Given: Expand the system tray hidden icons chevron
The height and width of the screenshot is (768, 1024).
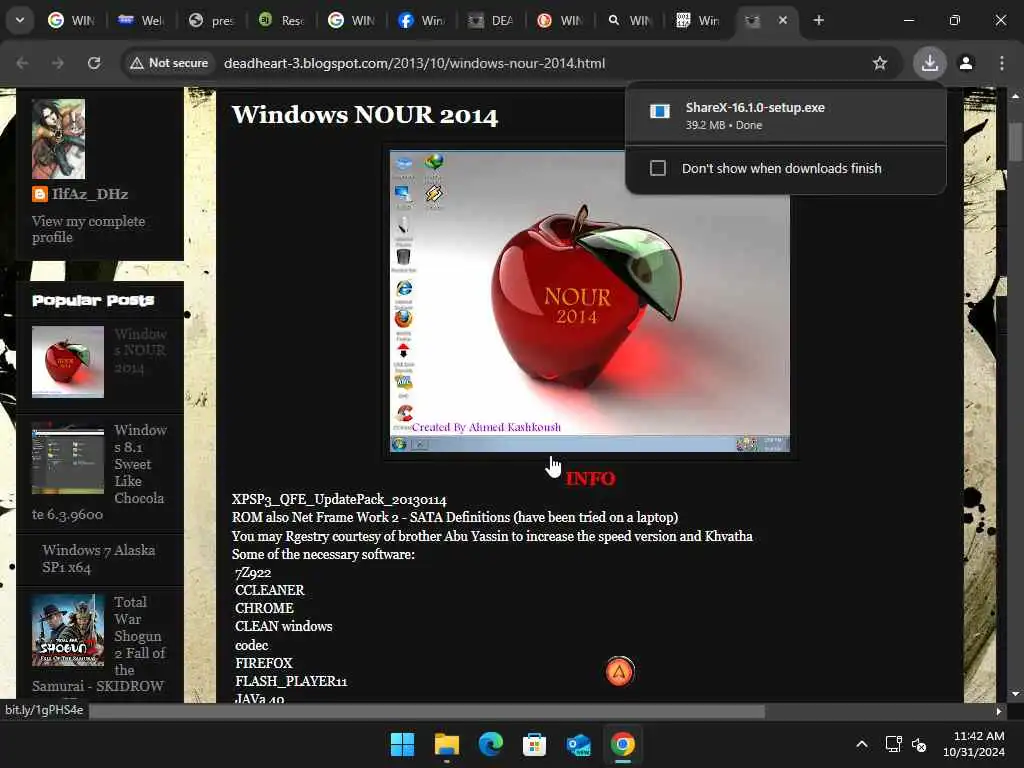Looking at the screenshot, I should tap(862, 744).
